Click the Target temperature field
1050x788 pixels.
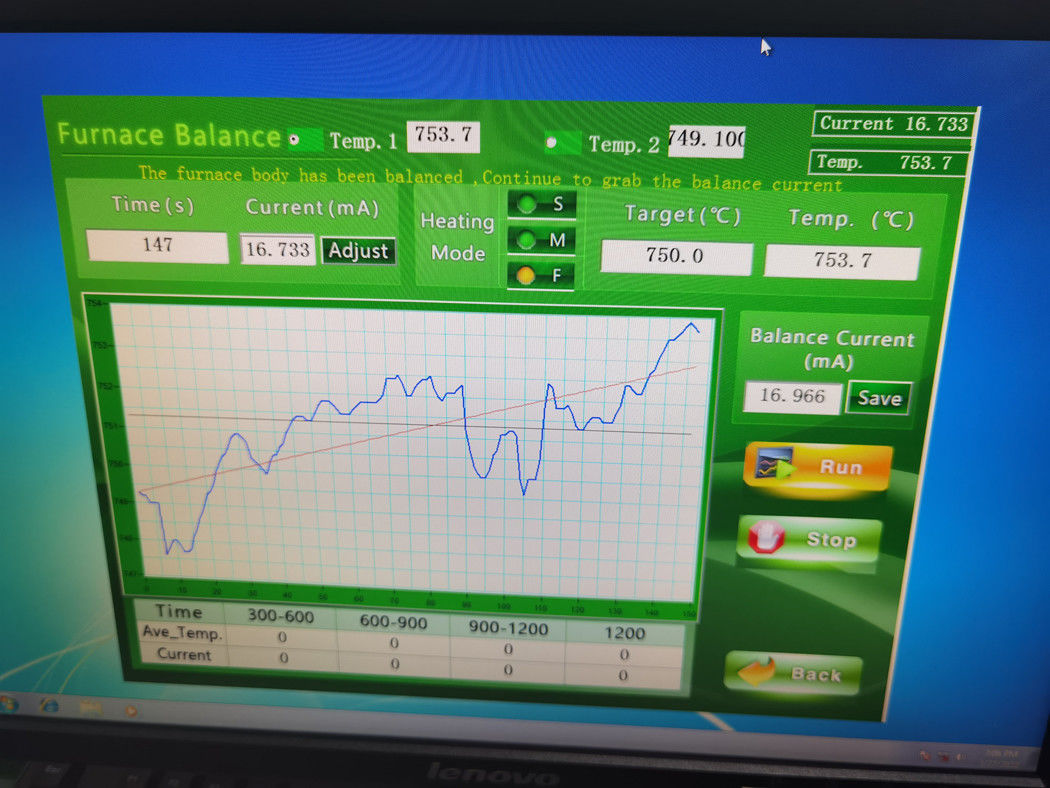675,257
